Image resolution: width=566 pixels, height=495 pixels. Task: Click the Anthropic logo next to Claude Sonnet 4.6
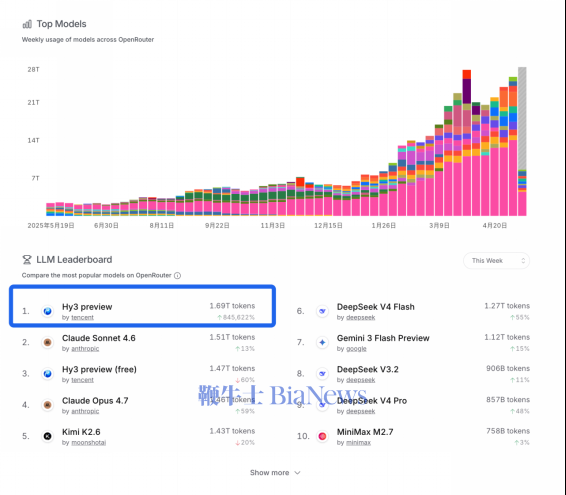(x=47, y=342)
